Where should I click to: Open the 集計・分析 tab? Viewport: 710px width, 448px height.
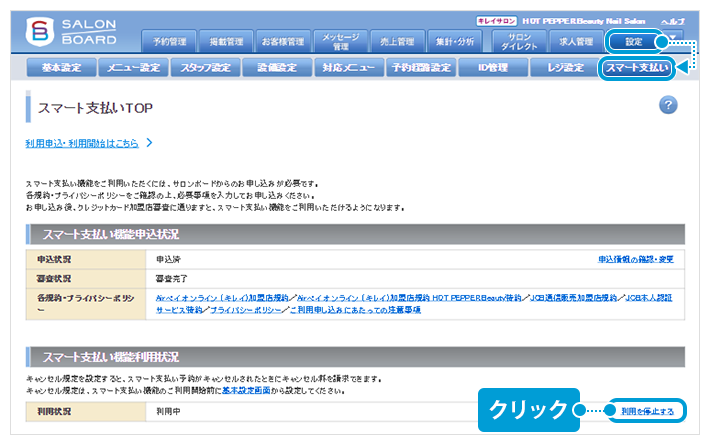456,42
